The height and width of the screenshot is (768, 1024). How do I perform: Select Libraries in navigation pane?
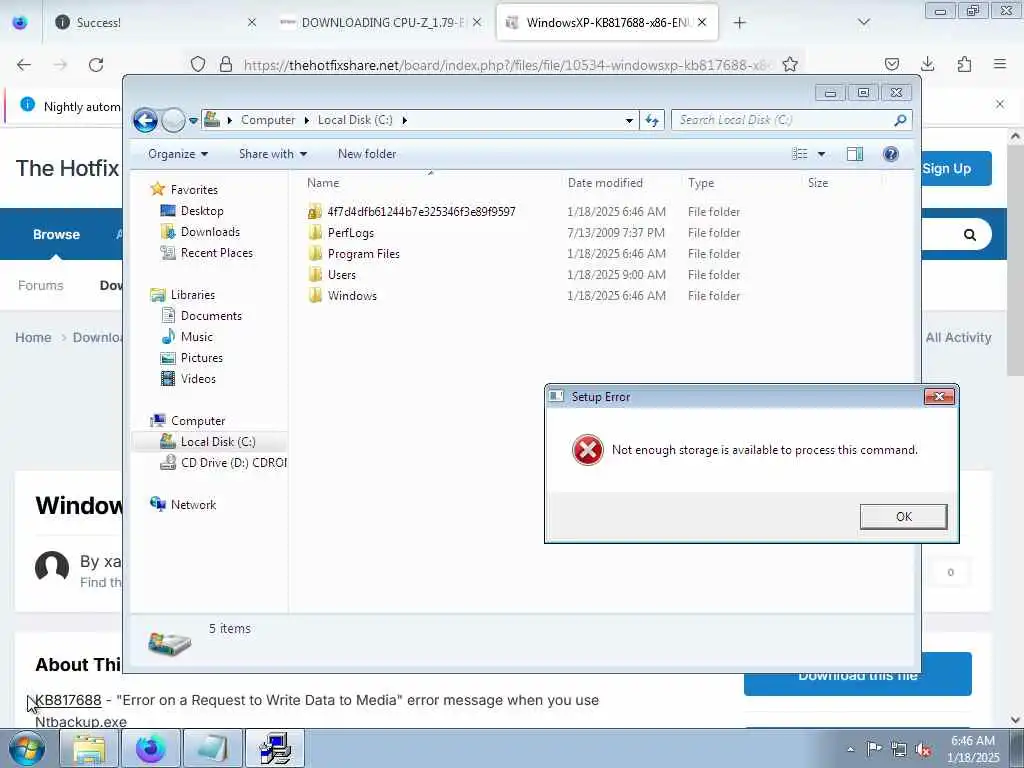pos(193,295)
